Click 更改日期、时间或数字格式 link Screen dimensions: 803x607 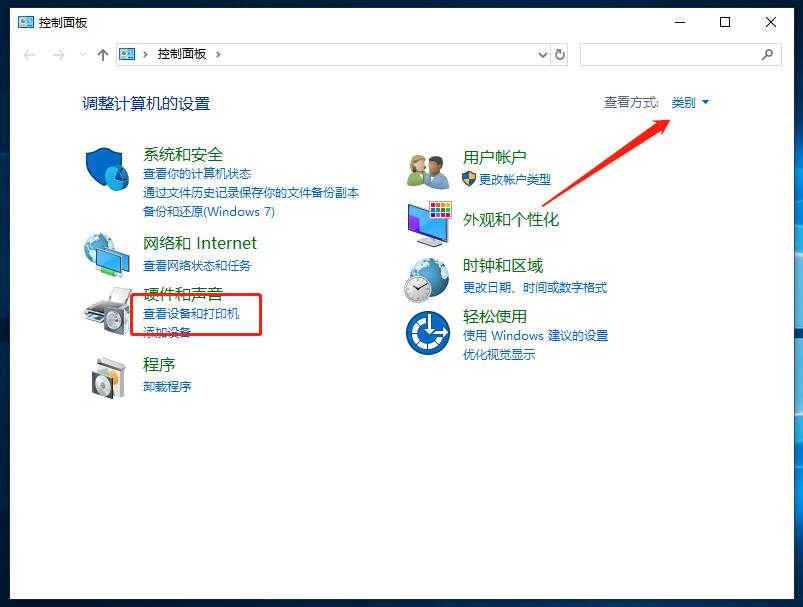click(x=535, y=288)
